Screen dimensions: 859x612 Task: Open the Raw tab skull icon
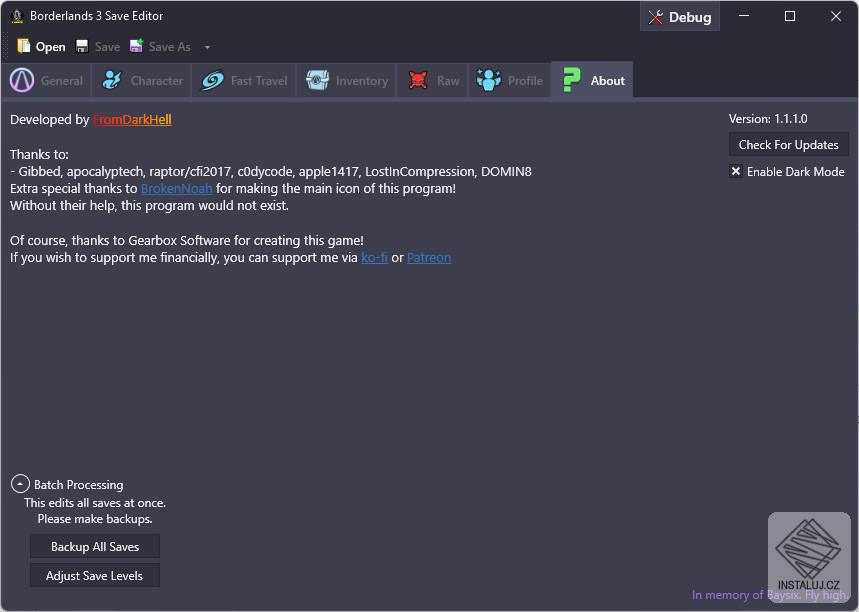pos(418,81)
